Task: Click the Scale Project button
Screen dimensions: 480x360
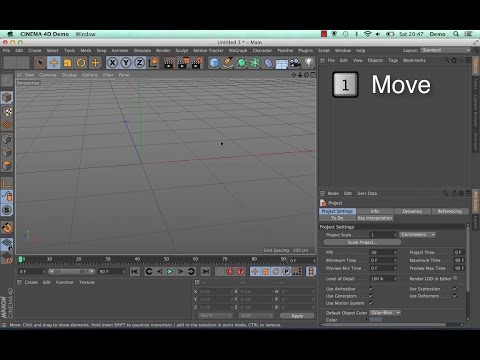Action: pos(362,242)
